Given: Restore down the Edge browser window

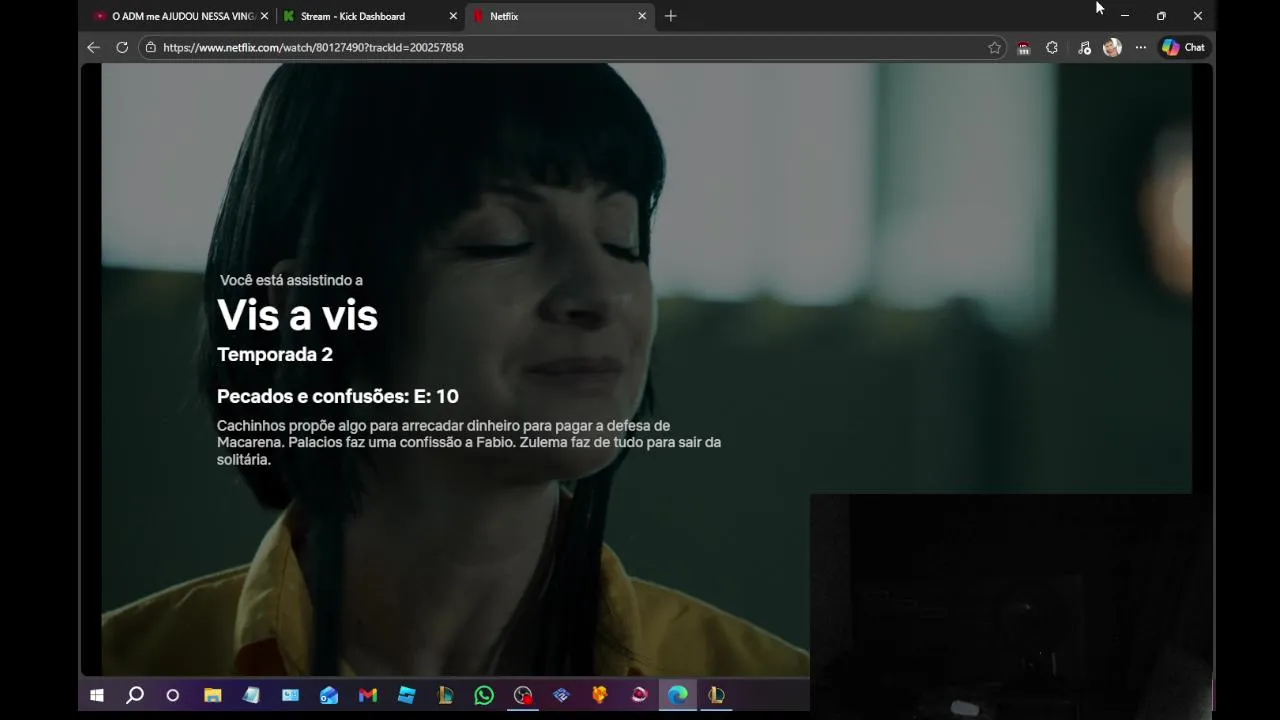Looking at the screenshot, I should coord(1161,16).
